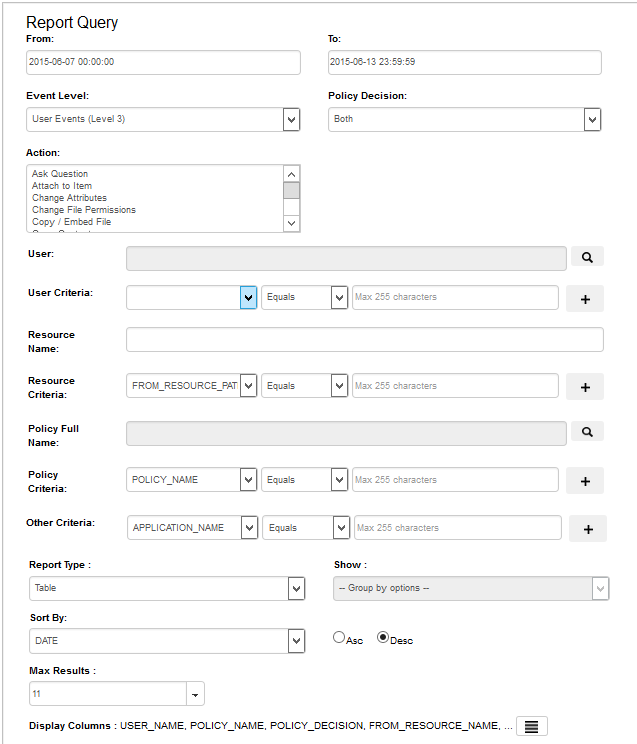Open the Sort By DATE dropdown
The image size is (637, 744).
pos(167,641)
